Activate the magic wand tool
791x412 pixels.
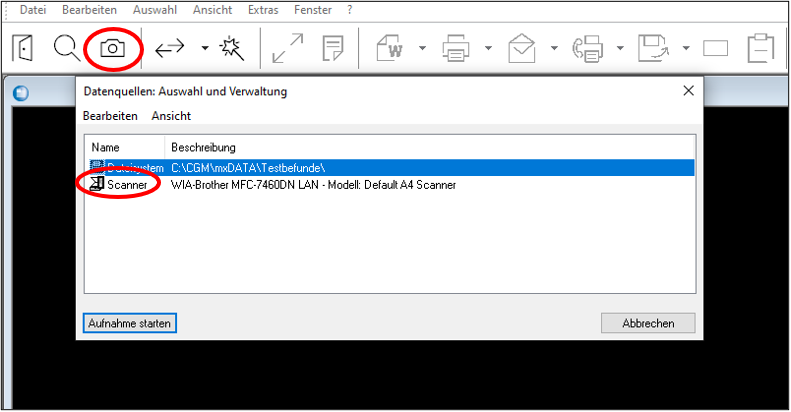(x=232, y=48)
